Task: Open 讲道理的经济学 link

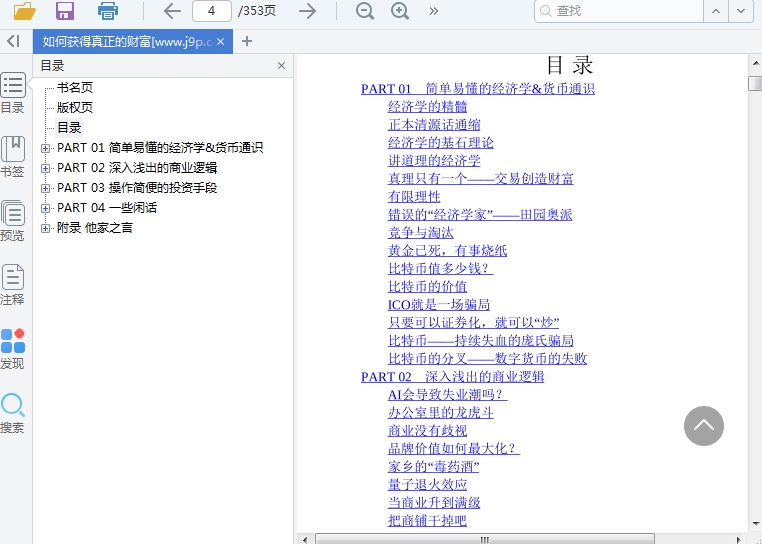Action: (434, 160)
